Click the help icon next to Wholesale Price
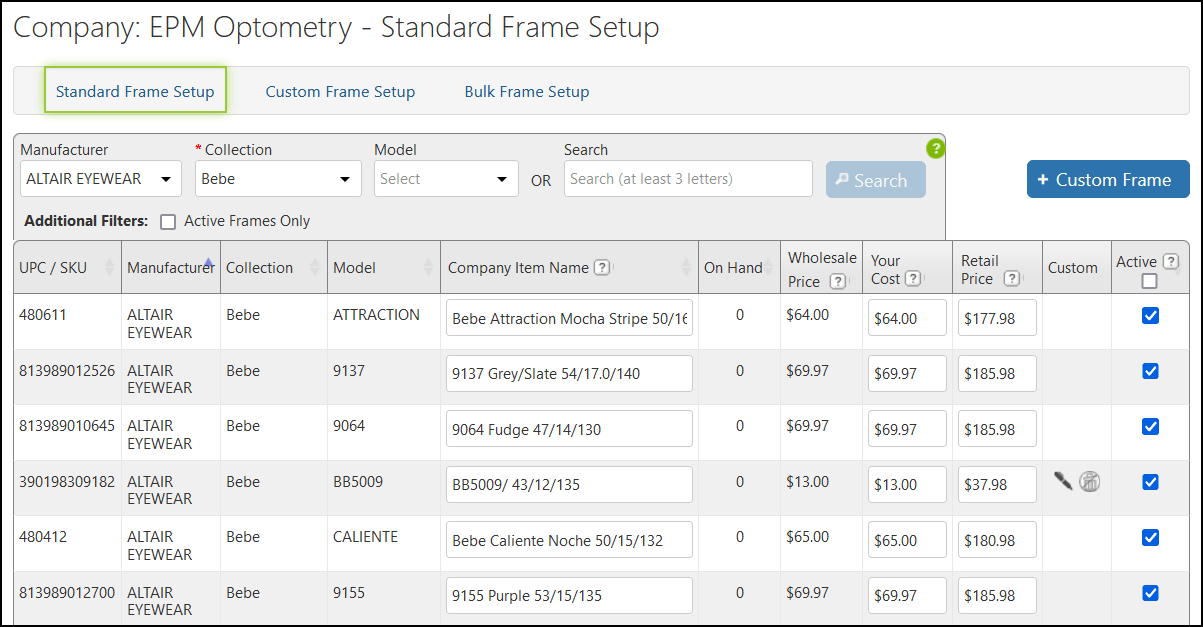The height and width of the screenshot is (627, 1203). [x=841, y=281]
